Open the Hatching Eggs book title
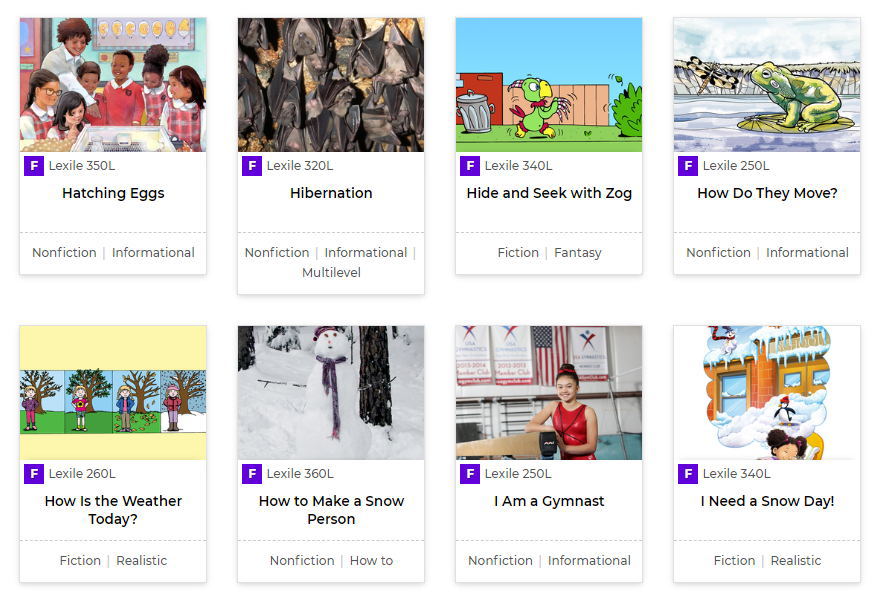This screenshot has height=602, width=888. (x=113, y=193)
